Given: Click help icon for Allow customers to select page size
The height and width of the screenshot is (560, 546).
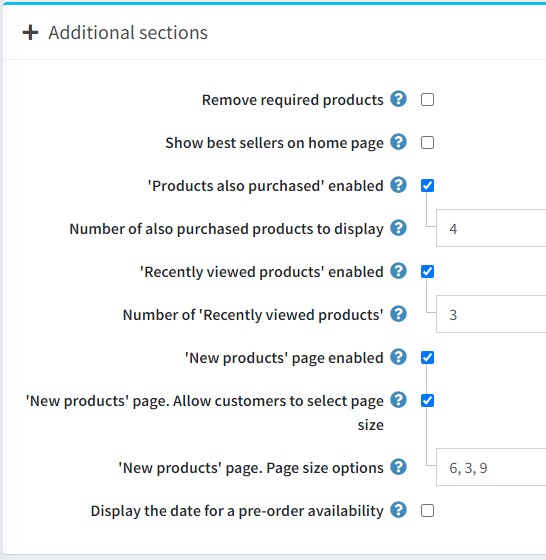Looking at the screenshot, I should [x=398, y=400].
